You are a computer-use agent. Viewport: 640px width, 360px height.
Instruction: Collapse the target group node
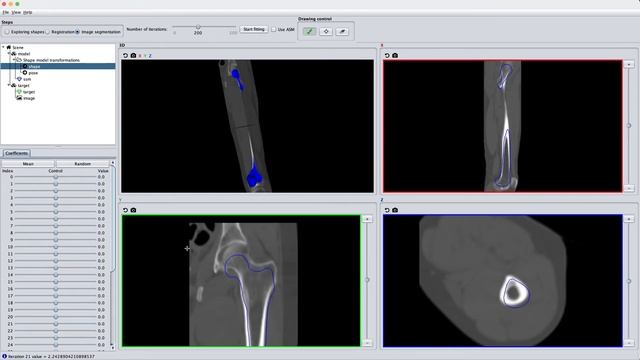coord(9,85)
